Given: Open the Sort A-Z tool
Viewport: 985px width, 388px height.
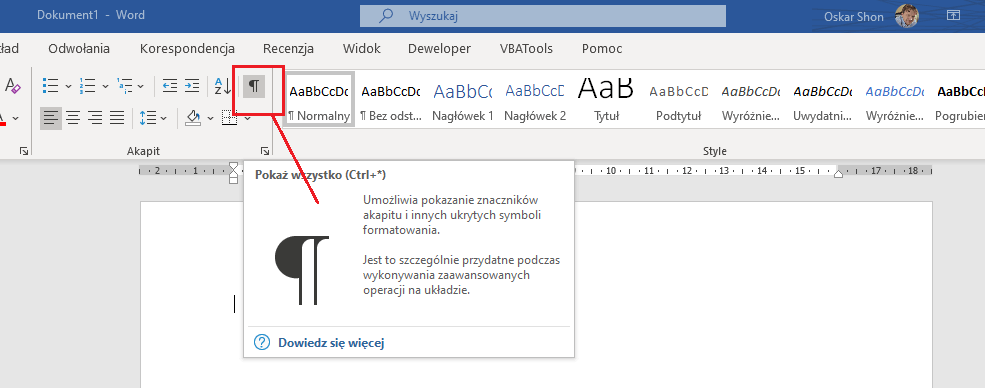Looking at the screenshot, I should pyautogui.click(x=222, y=85).
